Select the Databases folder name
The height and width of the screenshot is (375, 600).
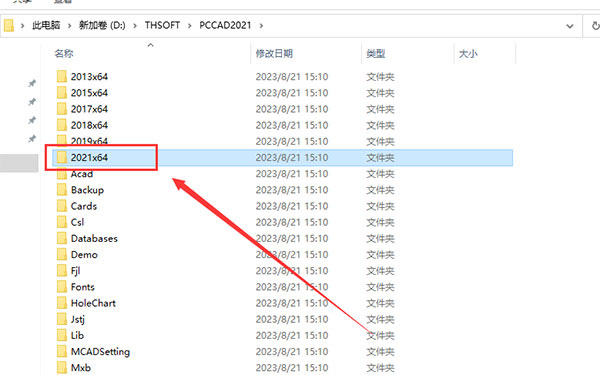point(94,238)
